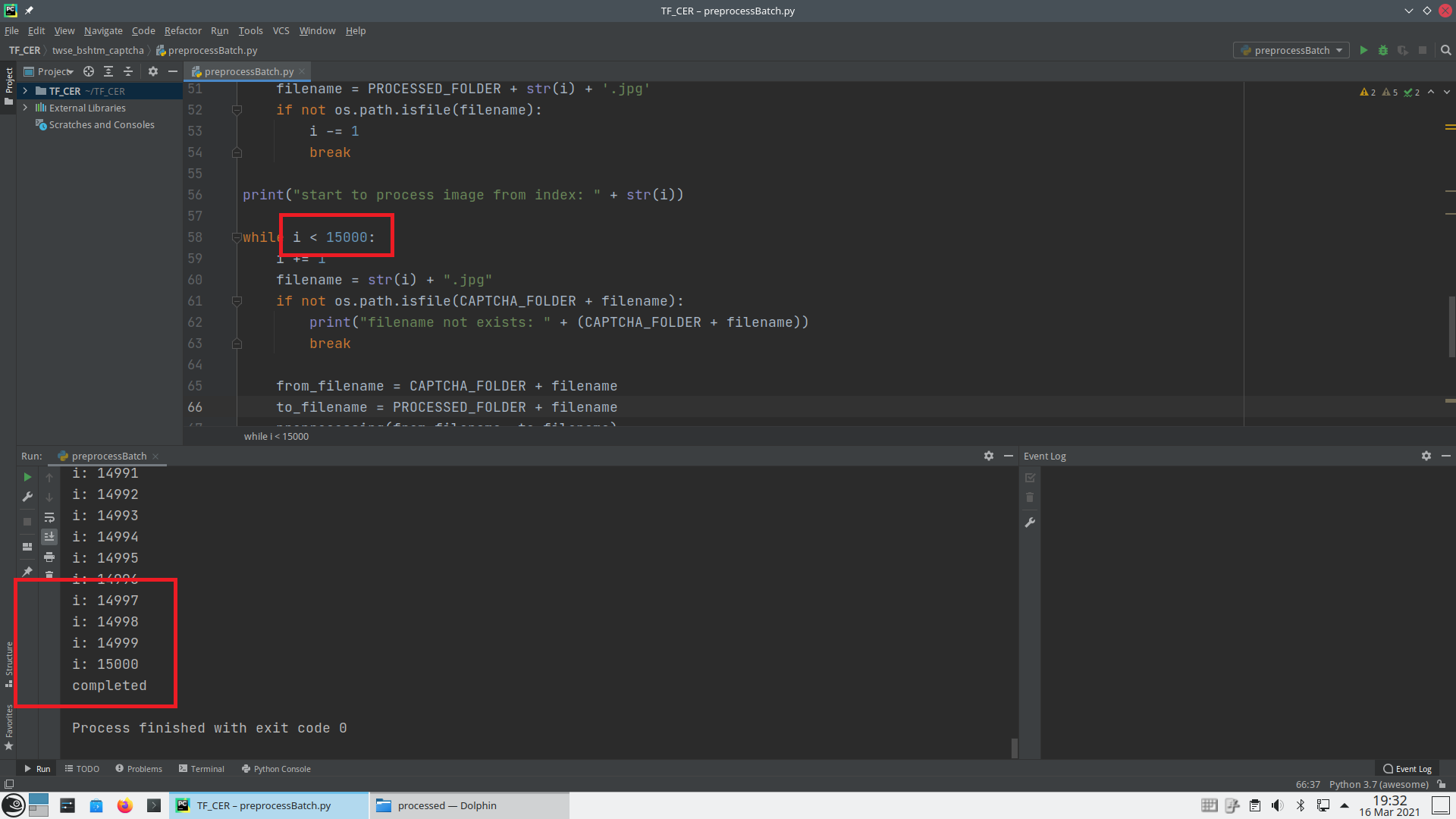This screenshot has height=819, width=1456.
Task: Close the preprocessBatch.py editor tab
Action: click(302, 71)
